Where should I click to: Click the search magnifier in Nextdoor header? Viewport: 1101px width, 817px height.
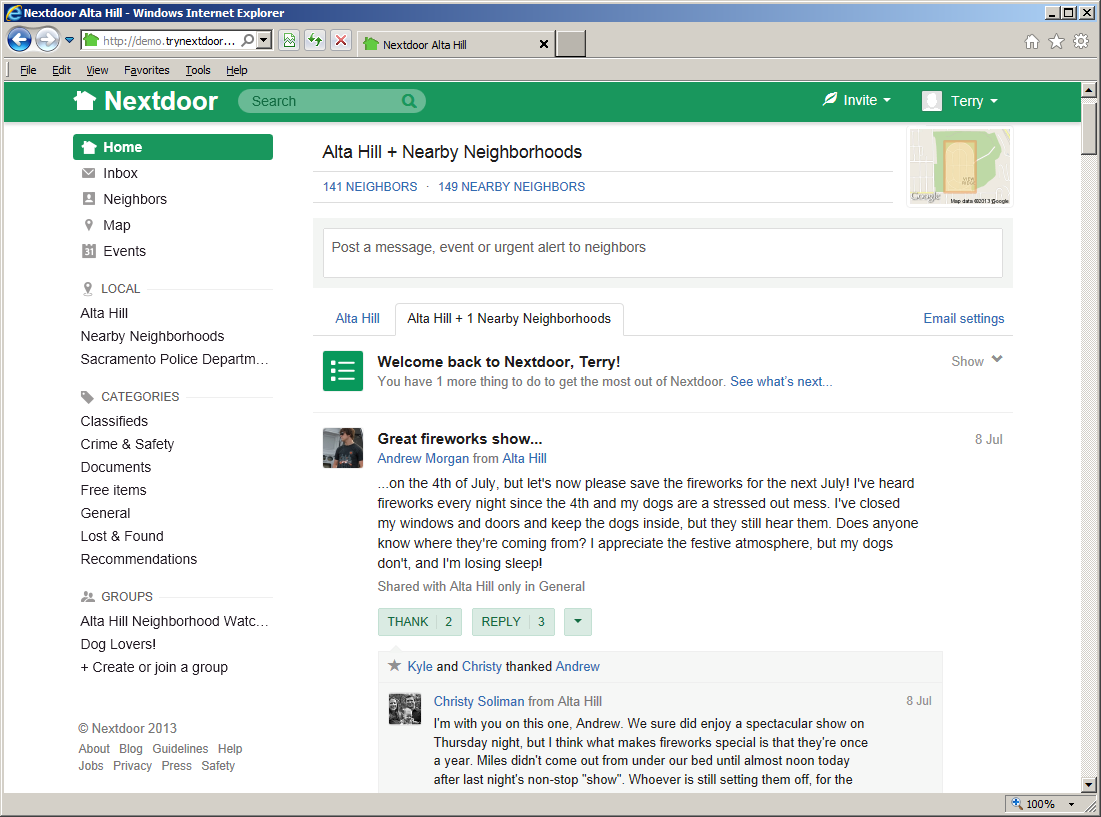(x=409, y=101)
